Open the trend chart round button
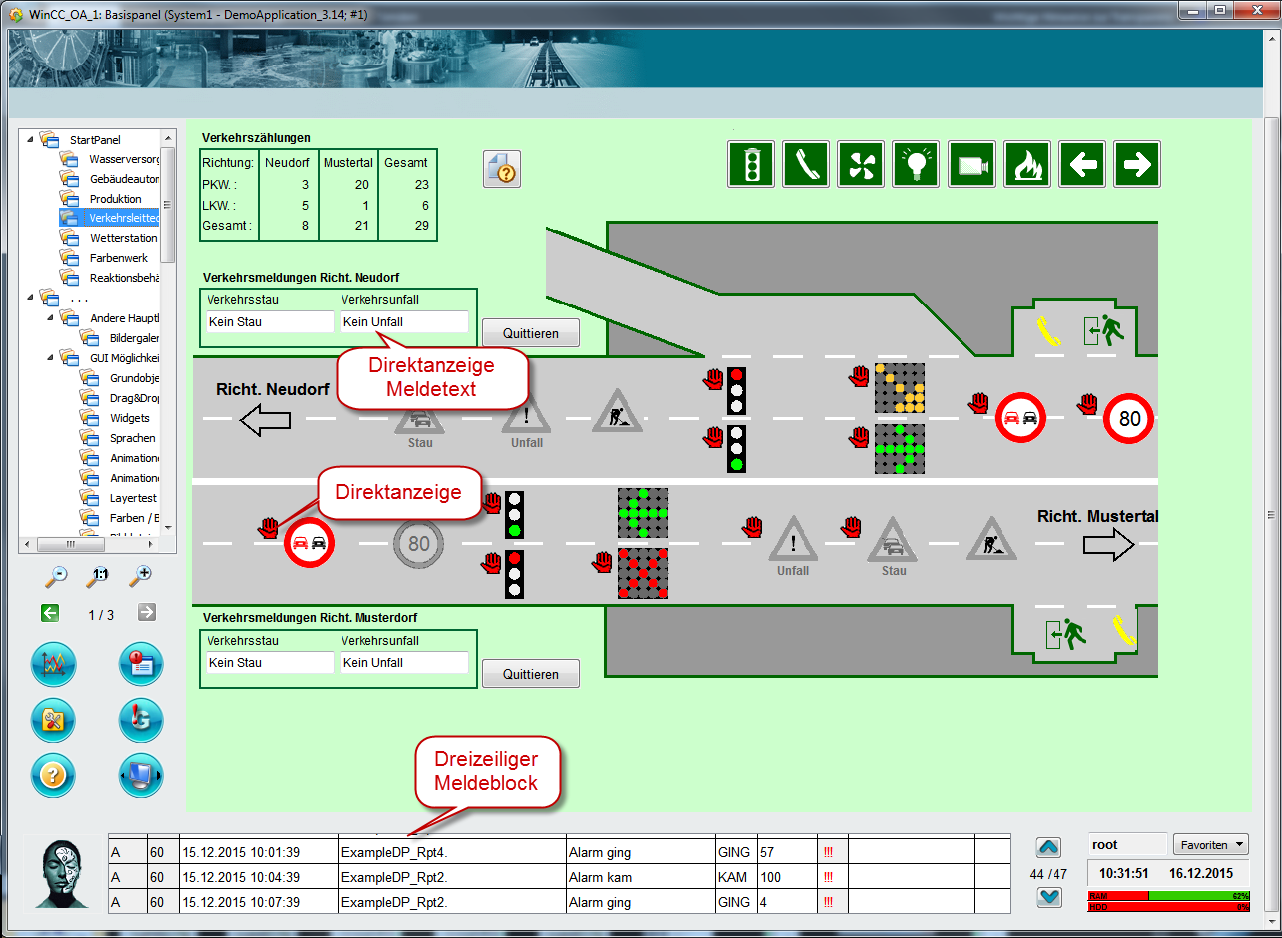Image resolution: width=1282 pixels, height=938 pixels. coord(54,664)
